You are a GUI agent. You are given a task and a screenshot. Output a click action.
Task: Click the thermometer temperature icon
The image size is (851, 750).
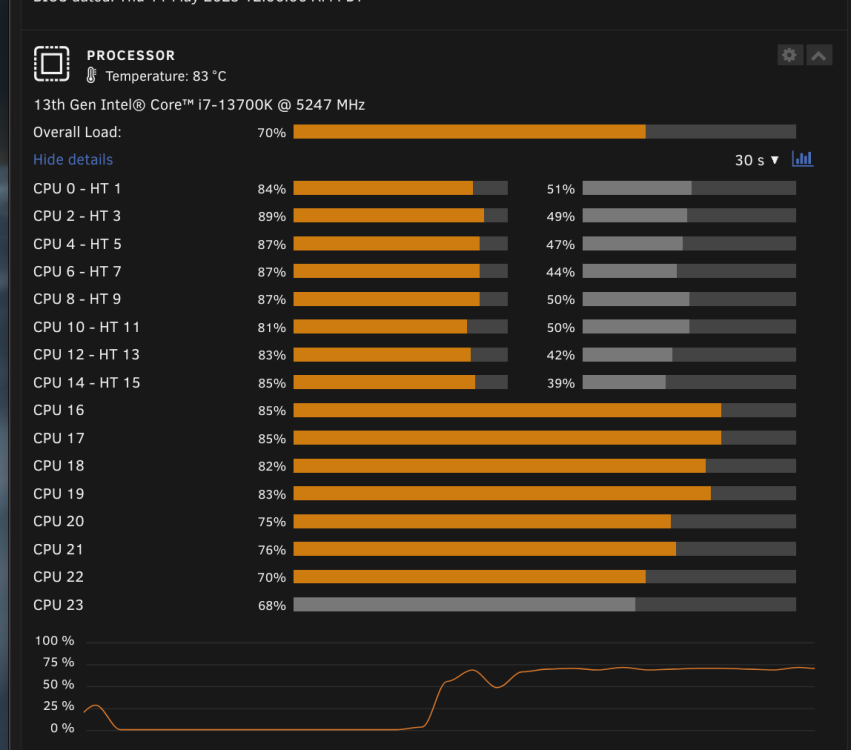coord(91,75)
